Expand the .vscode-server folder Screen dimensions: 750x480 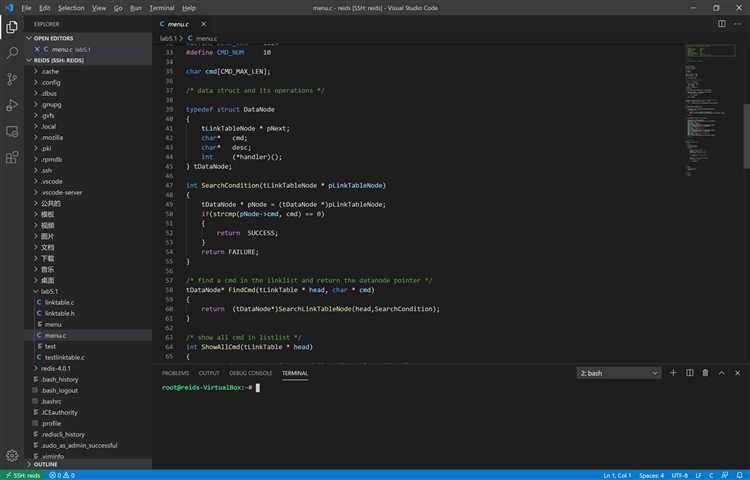61,192
